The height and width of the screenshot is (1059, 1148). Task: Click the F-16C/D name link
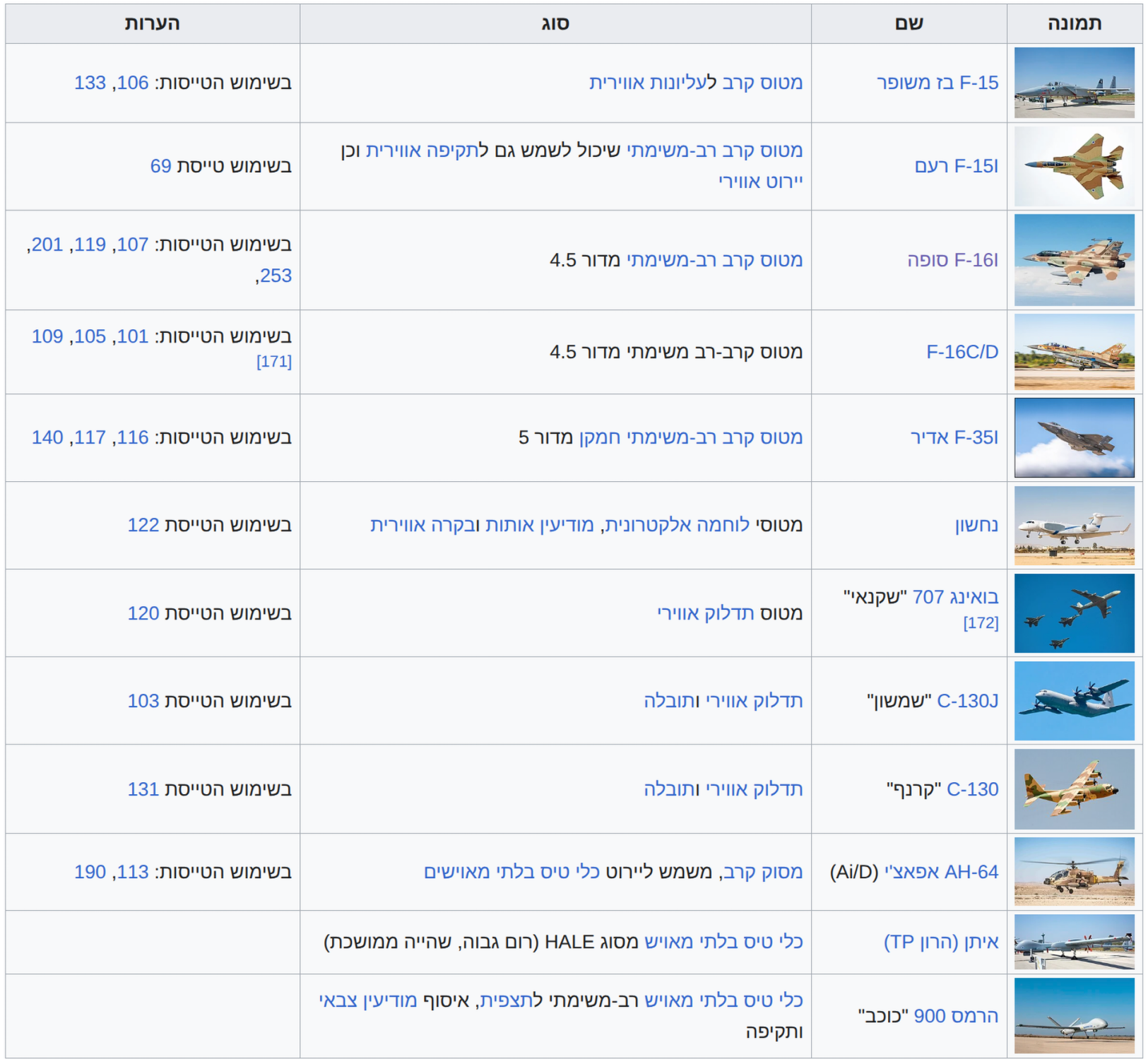pyautogui.click(x=962, y=352)
